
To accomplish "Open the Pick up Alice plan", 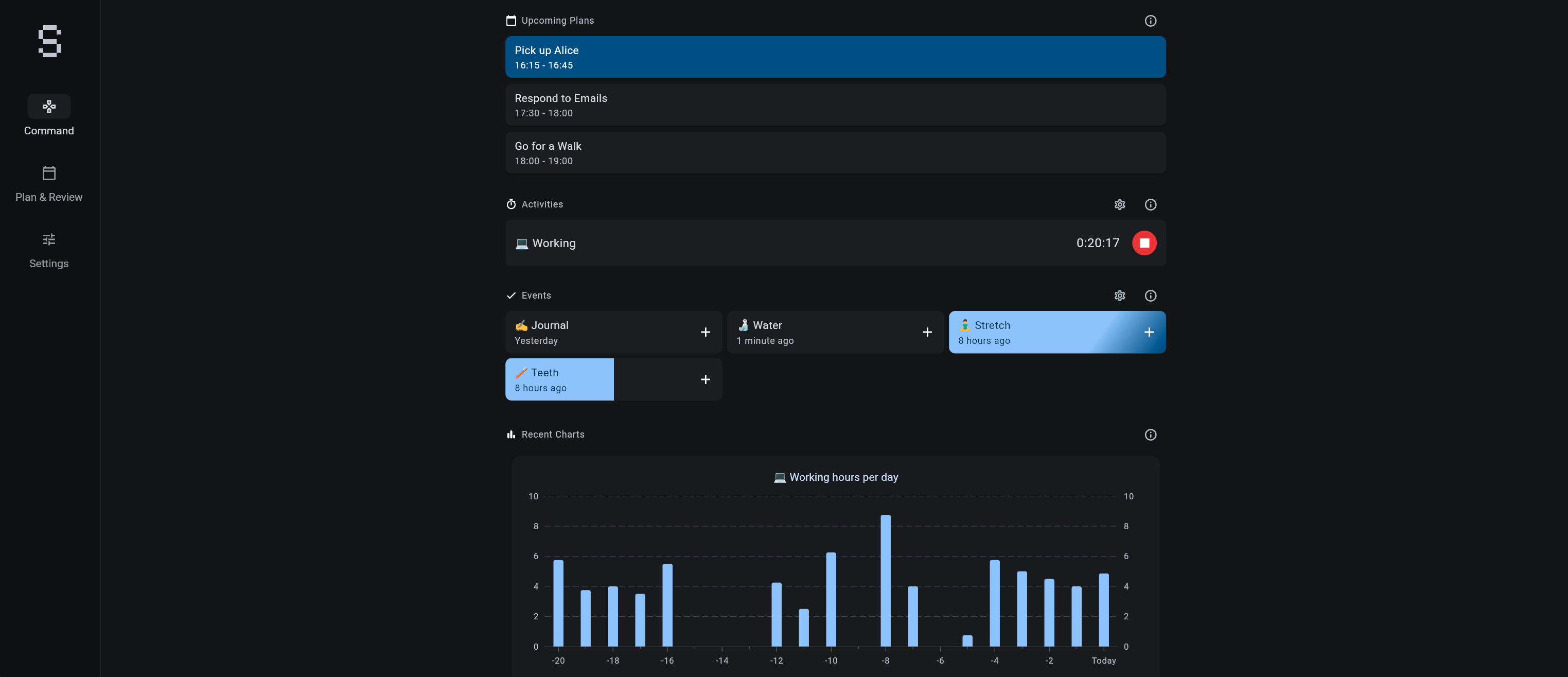I will coord(835,57).
